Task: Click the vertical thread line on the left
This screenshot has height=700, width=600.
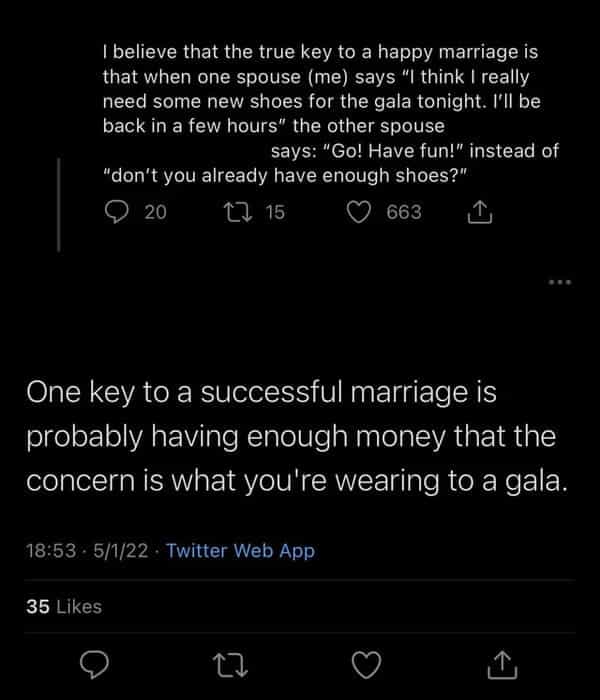Action: [59, 200]
